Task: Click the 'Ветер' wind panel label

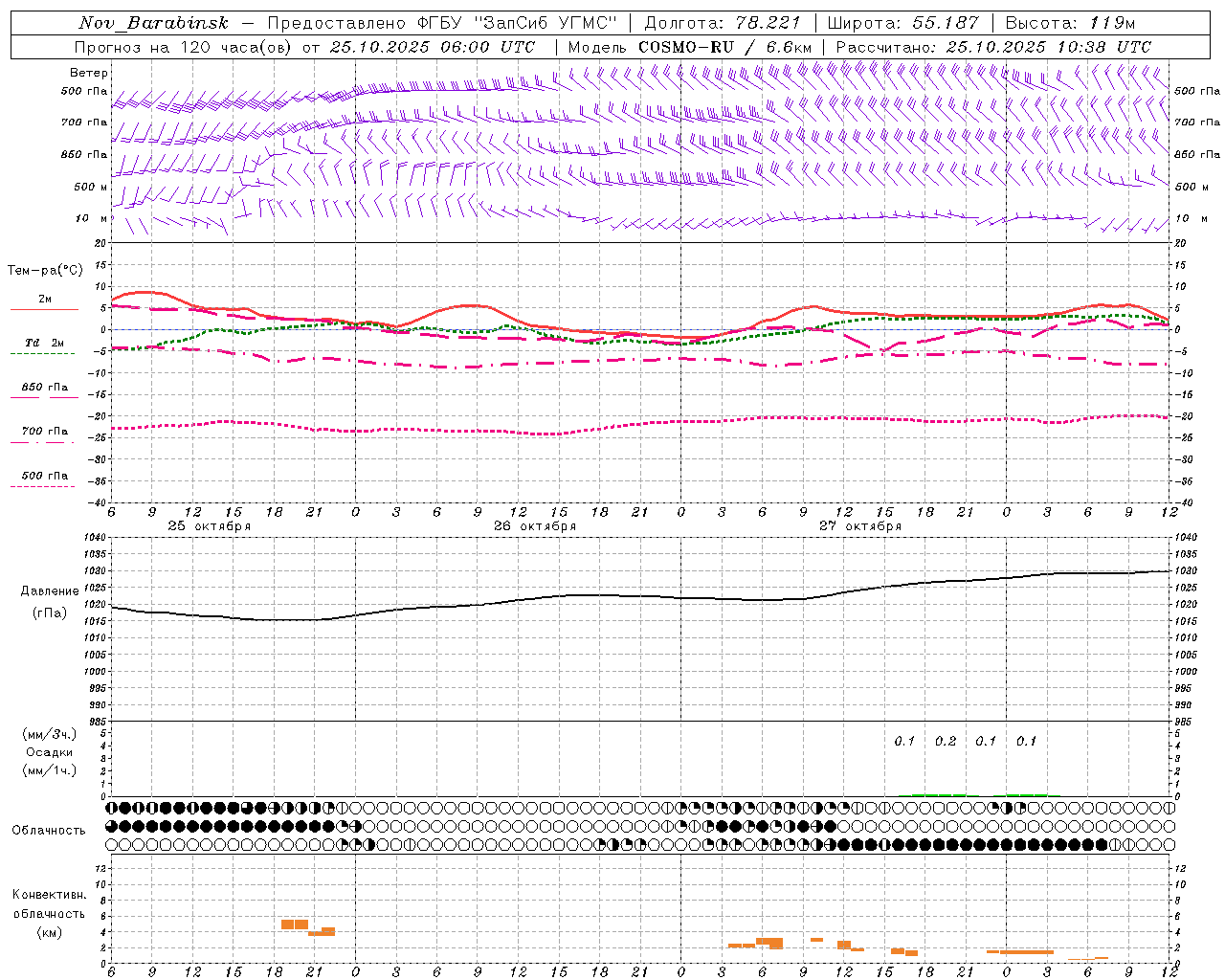Action: point(89,73)
